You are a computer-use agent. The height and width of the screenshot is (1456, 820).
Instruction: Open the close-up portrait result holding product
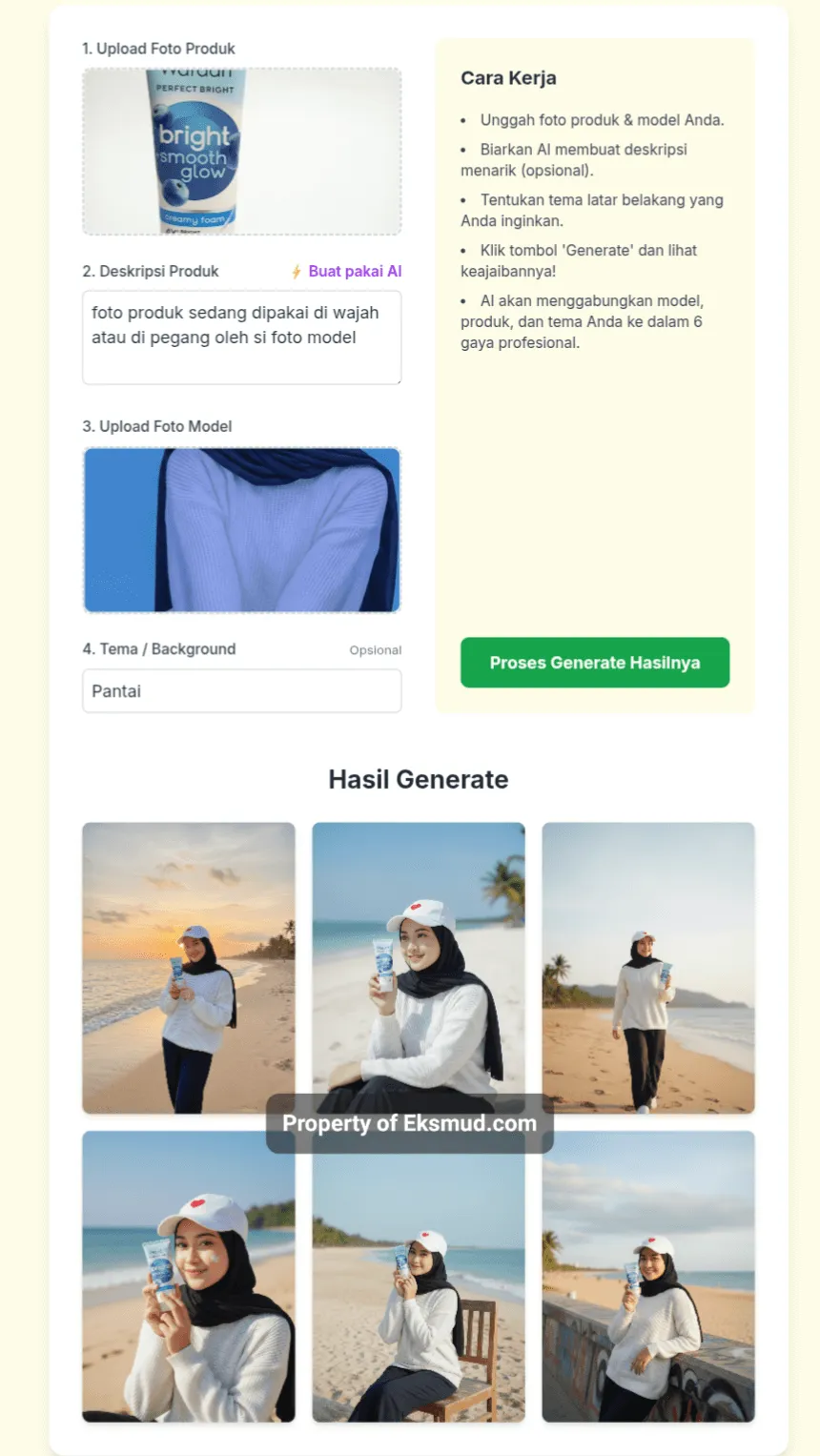click(189, 1277)
